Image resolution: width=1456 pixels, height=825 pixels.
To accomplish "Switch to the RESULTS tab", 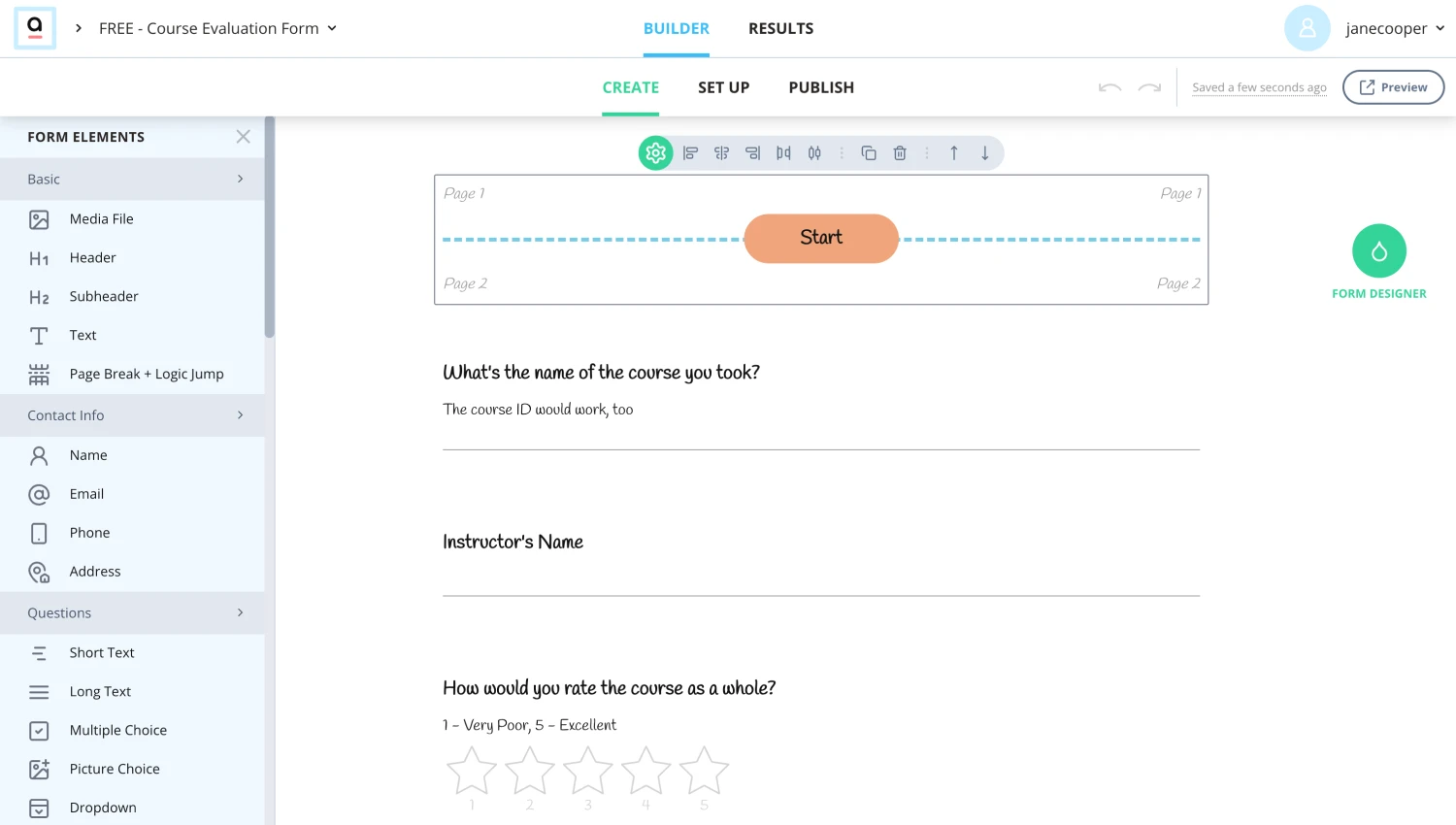I will pos(780,28).
